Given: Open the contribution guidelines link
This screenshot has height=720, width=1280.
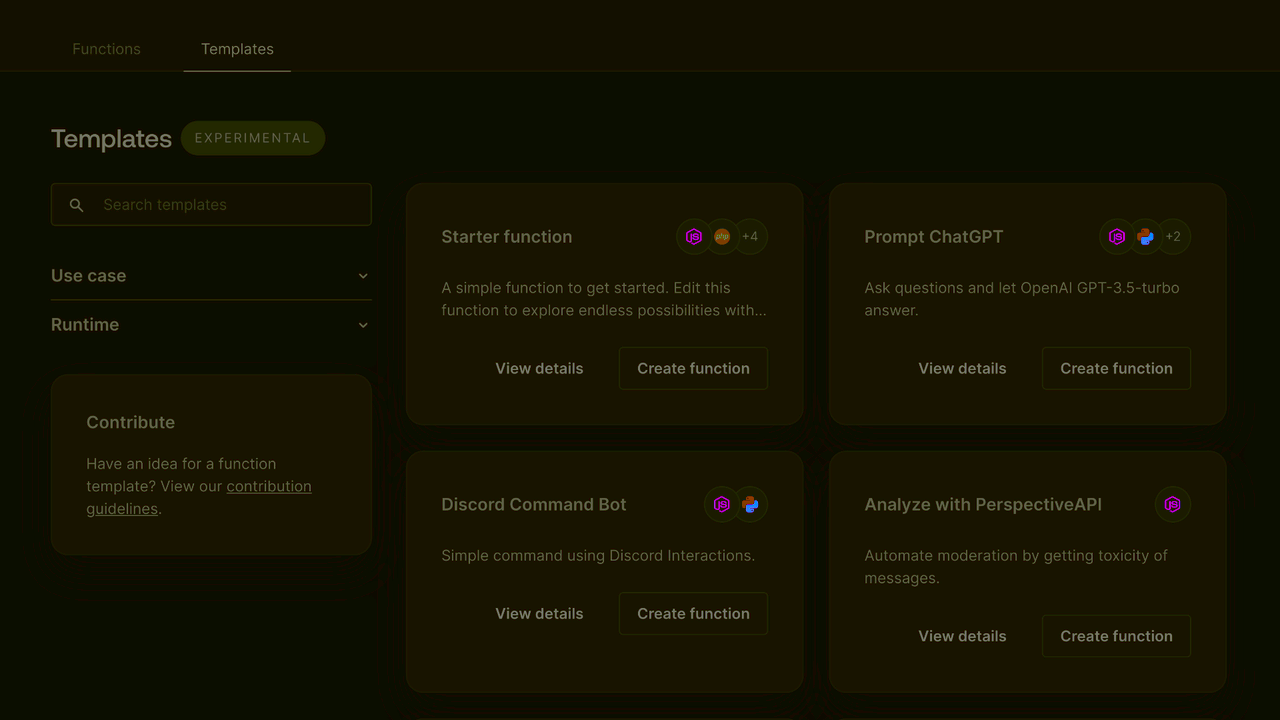Looking at the screenshot, I should pyautogui.click(x=269, y=486).
